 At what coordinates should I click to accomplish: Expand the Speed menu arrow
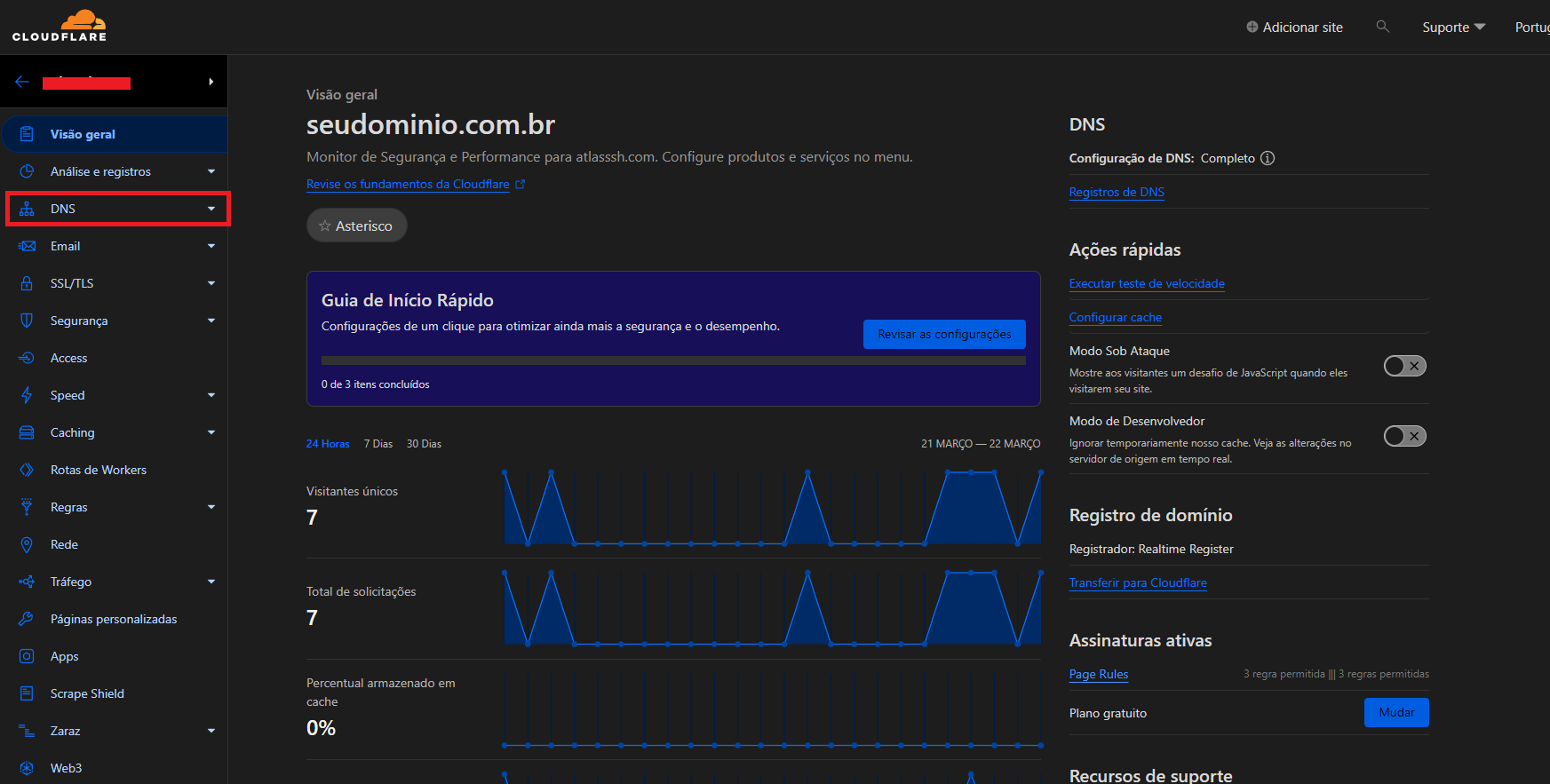(211, 395)
